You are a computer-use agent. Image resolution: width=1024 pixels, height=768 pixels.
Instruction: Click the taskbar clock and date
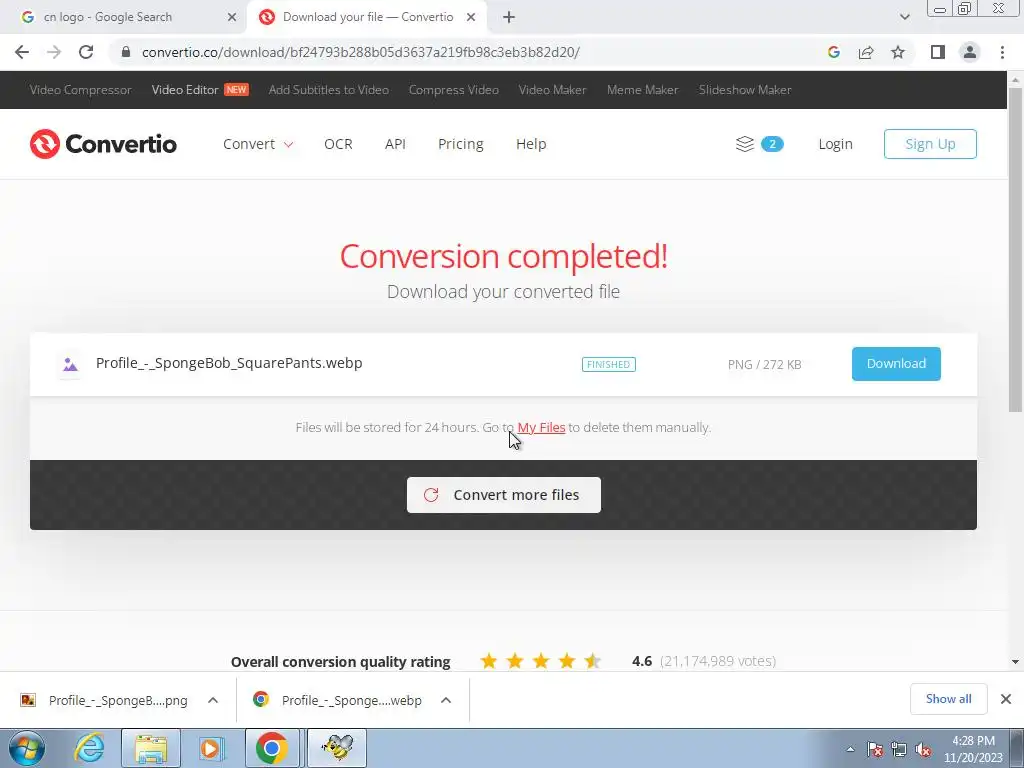[973, 749]
